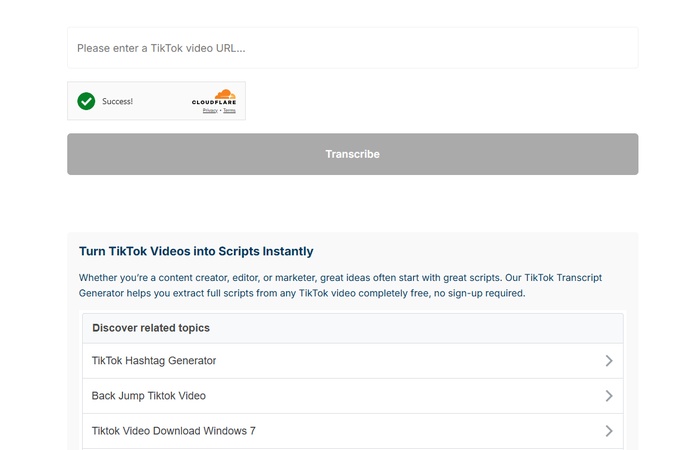Expand chevron for TikTok Hashtag Generator
695x450 pixels.
[609, 360]
